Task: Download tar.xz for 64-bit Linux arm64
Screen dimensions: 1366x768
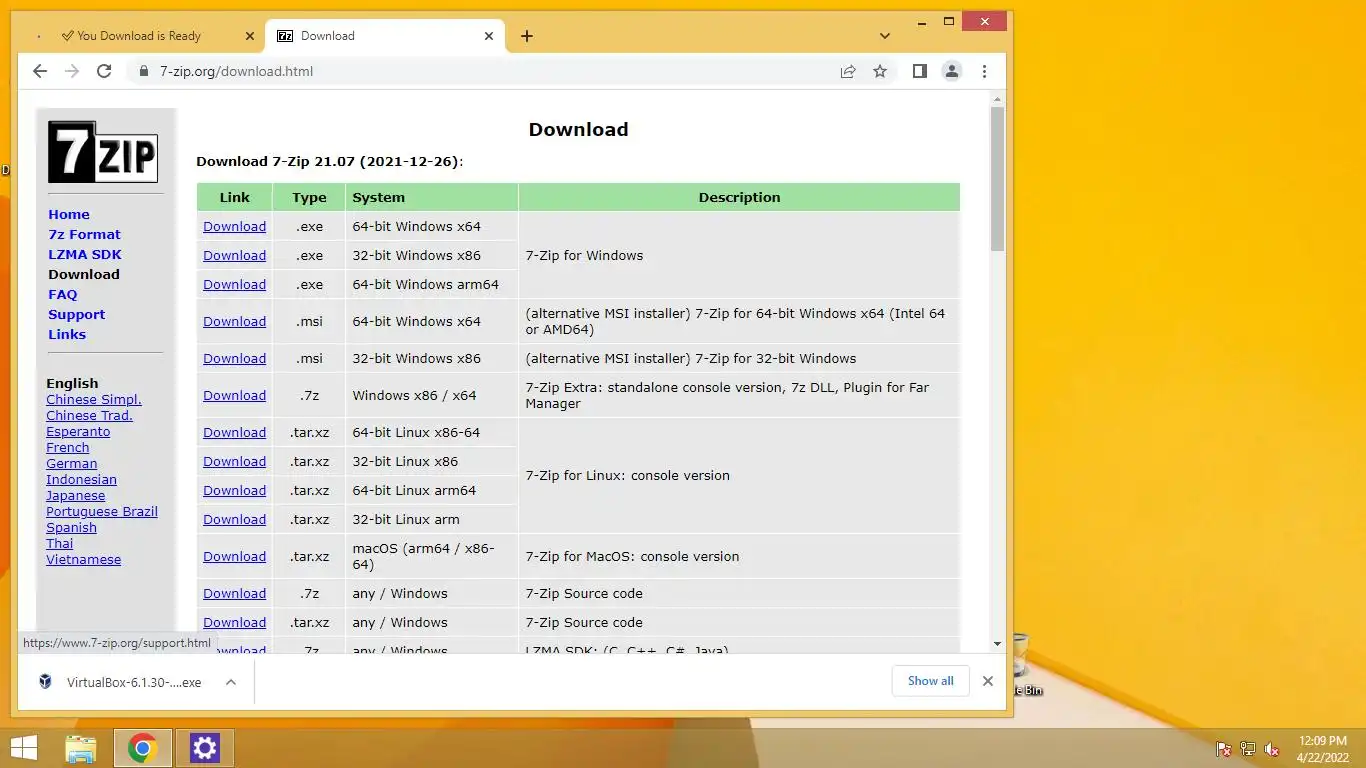Action: tap(234, 490)
